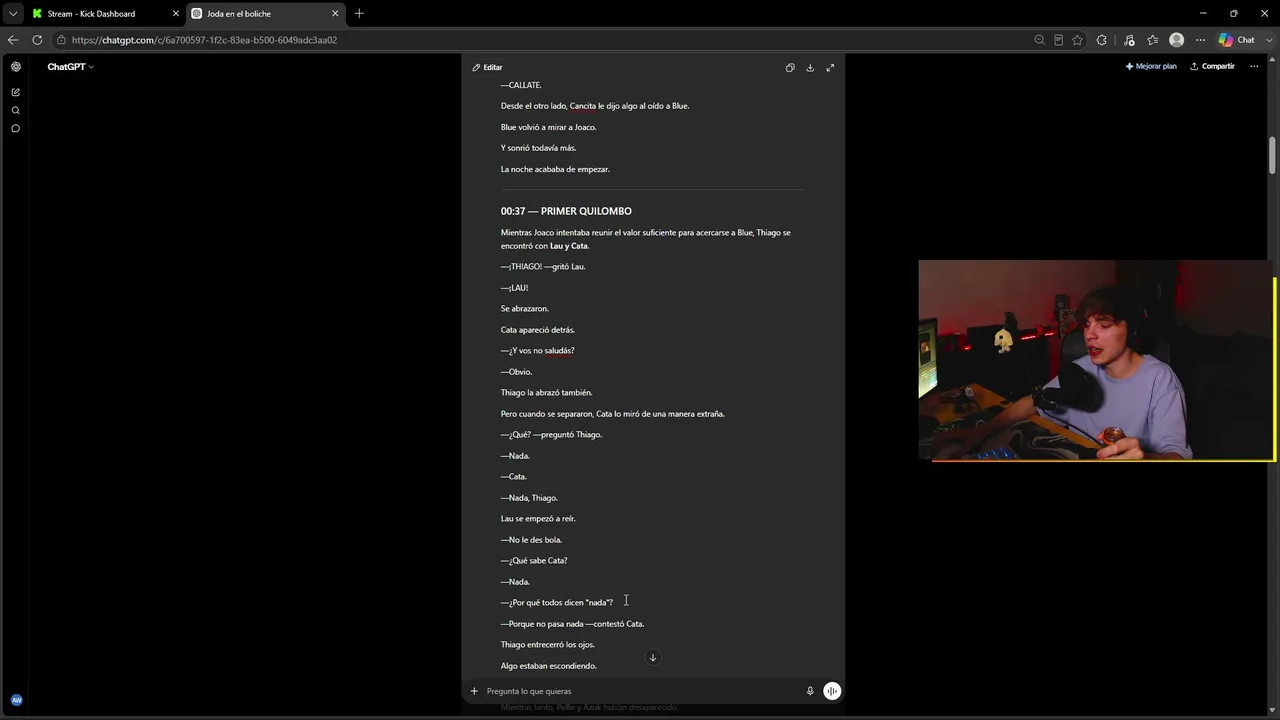Open the chats bubble icon in sidebar
Viewport: 1280px width, 720px height.
pos(16,128)
